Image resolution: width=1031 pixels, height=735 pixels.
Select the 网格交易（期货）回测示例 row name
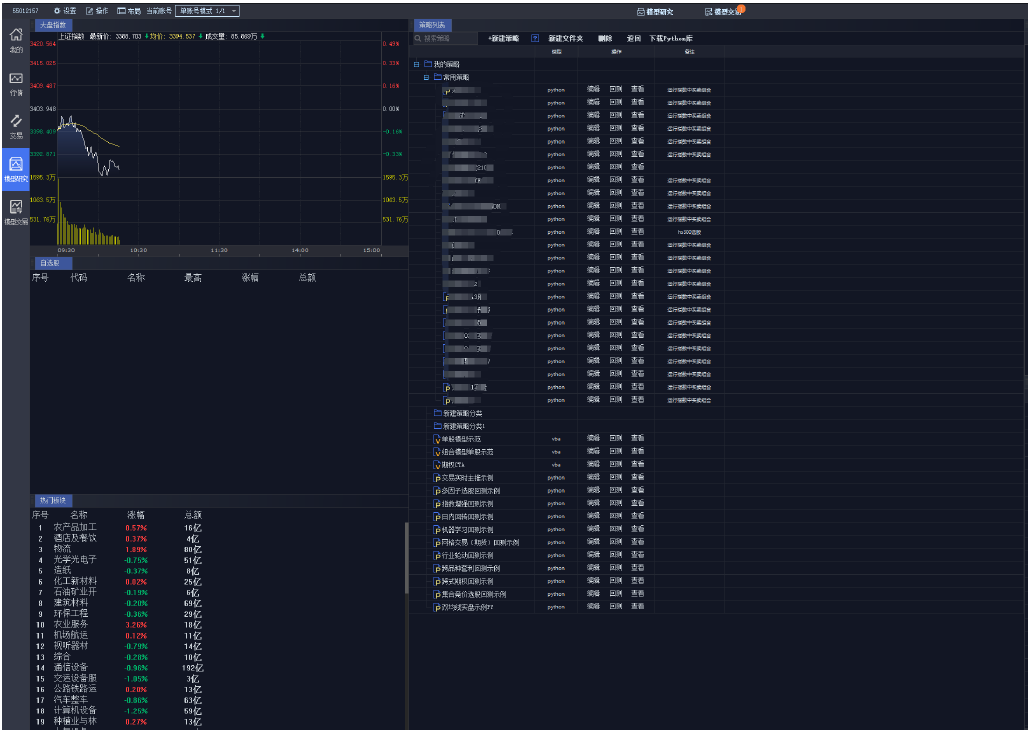point(480,543)
